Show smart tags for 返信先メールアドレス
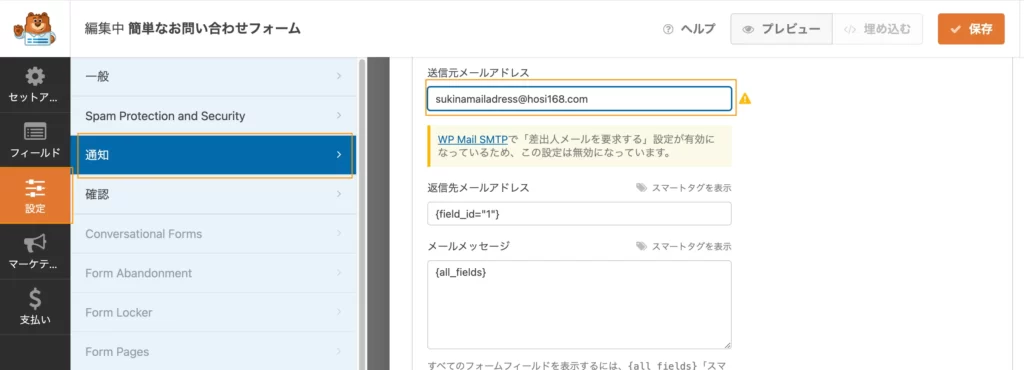This screenshot has width=1024, height=370. click(684, 188)
